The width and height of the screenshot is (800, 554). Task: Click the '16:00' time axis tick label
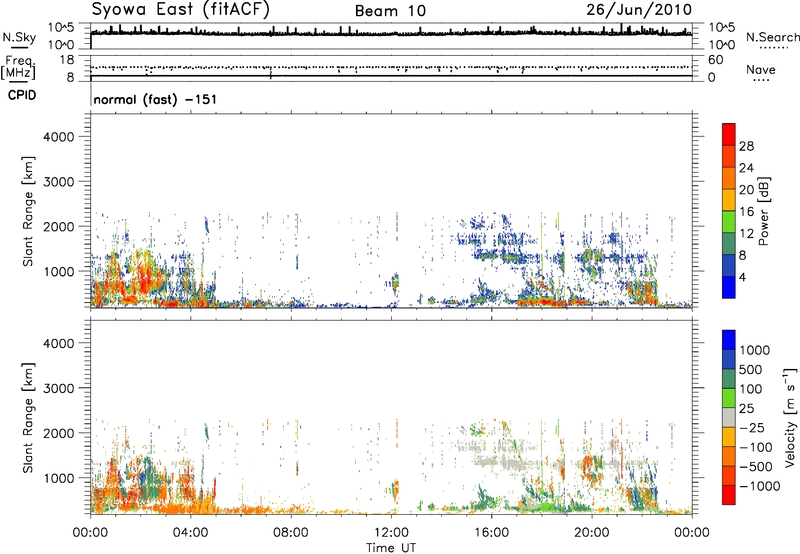click(491, 533)
